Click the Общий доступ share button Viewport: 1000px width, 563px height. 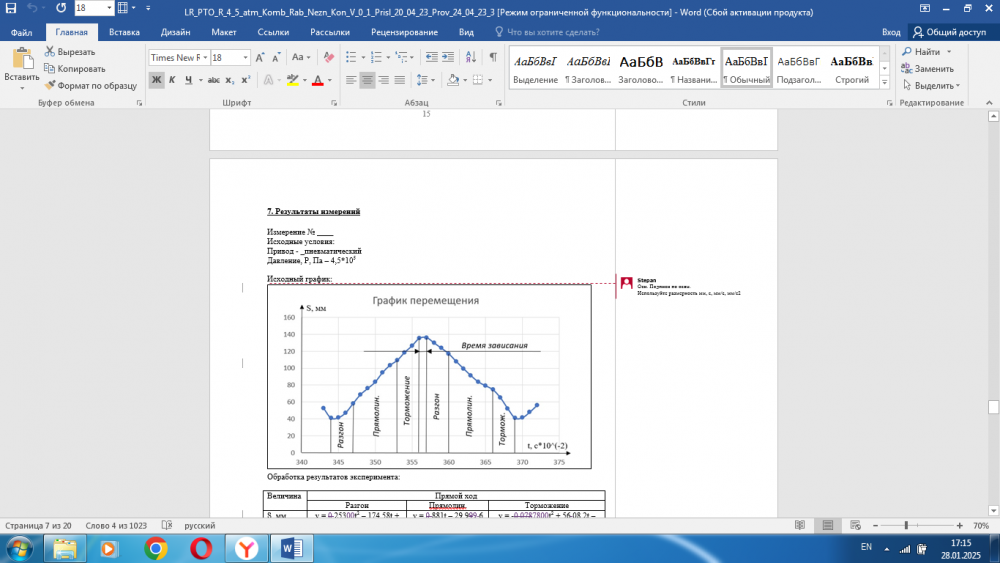(x=950, y=32)
